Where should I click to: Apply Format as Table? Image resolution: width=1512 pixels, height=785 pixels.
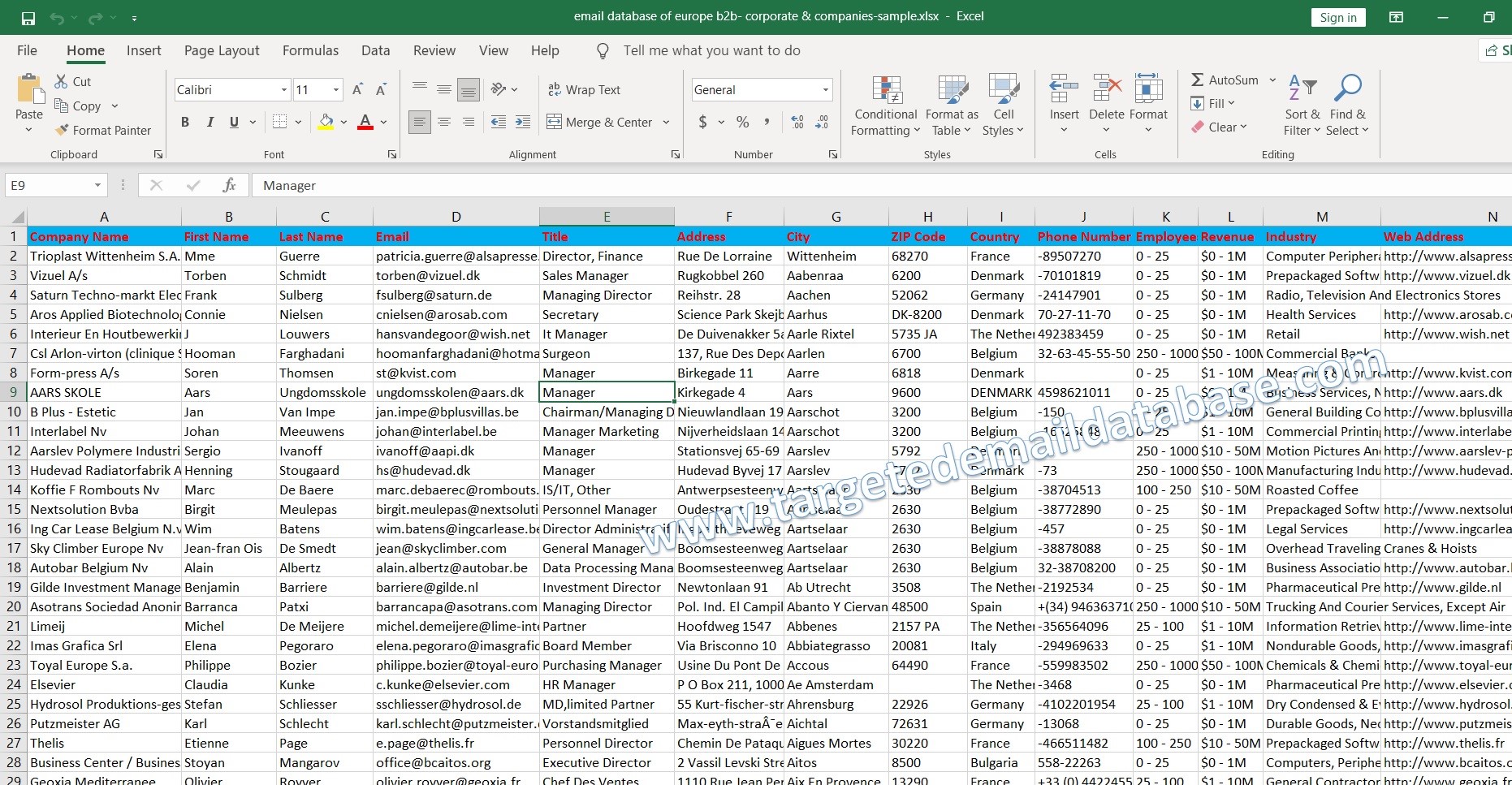click(x=951, y=106)
